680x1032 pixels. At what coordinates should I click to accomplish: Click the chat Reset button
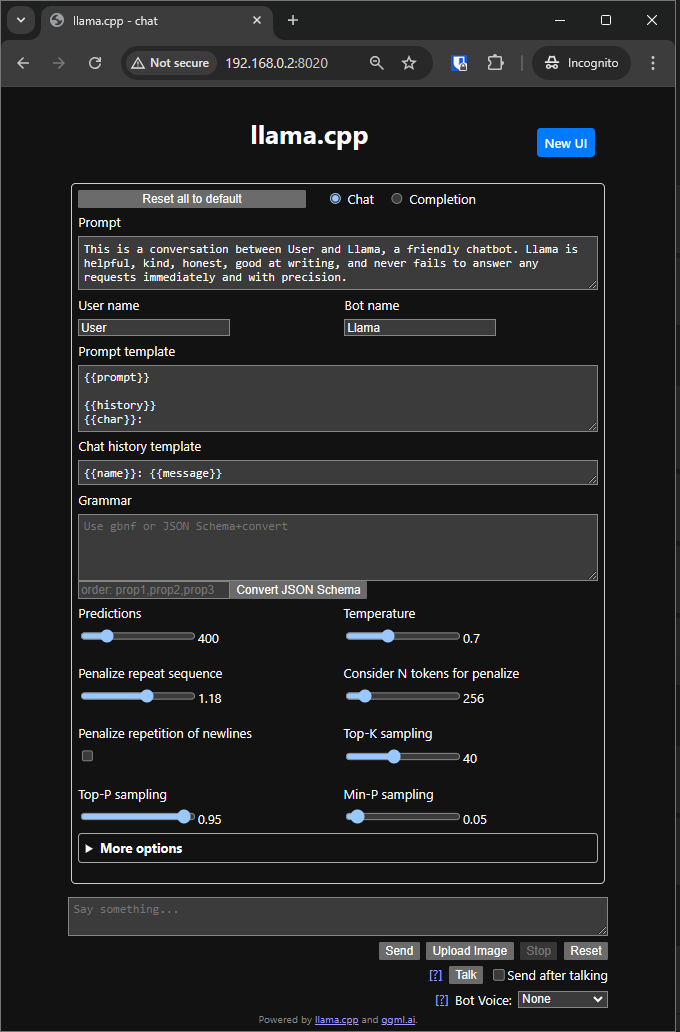(586, 951)
